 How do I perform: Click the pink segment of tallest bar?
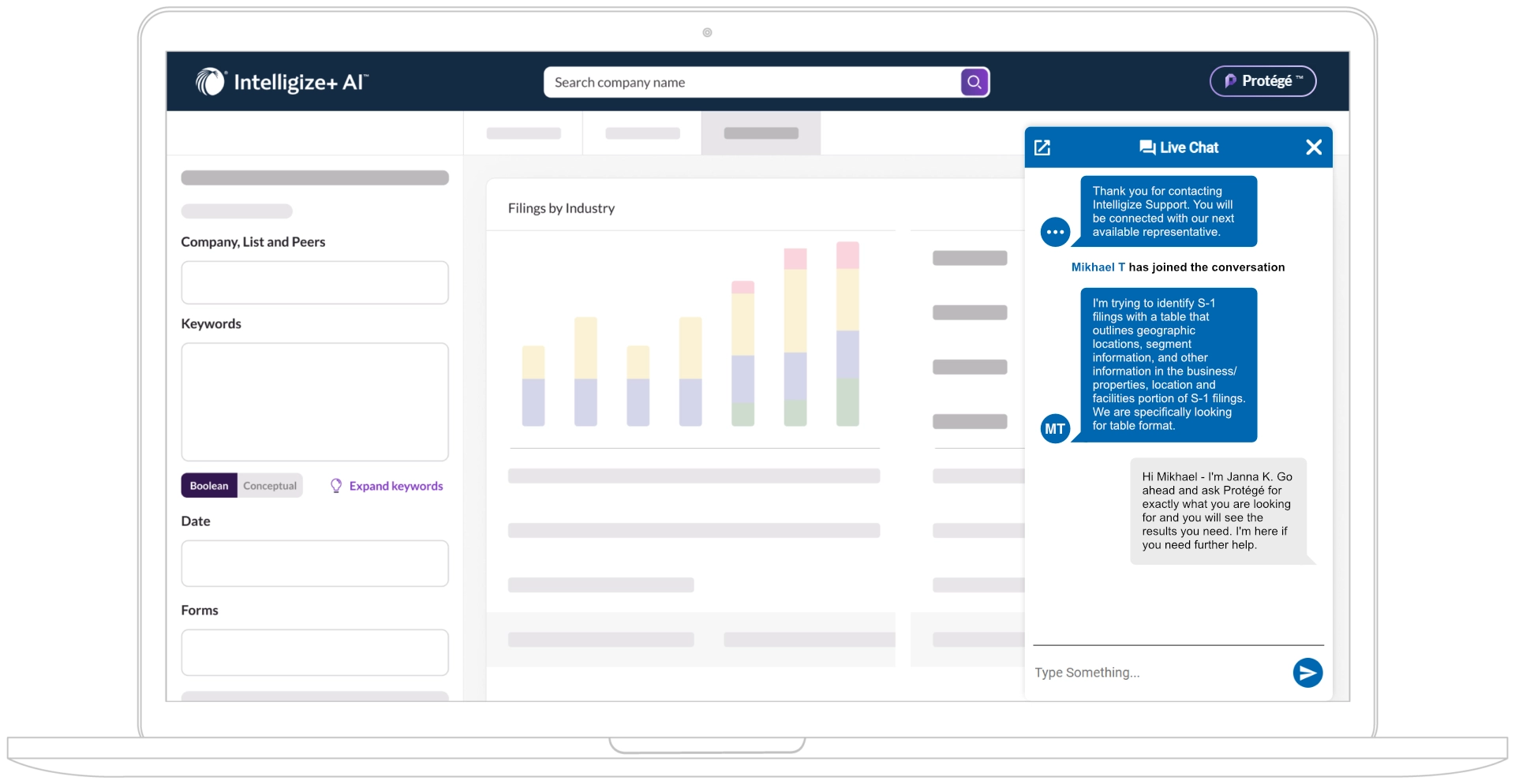(847, 256)
